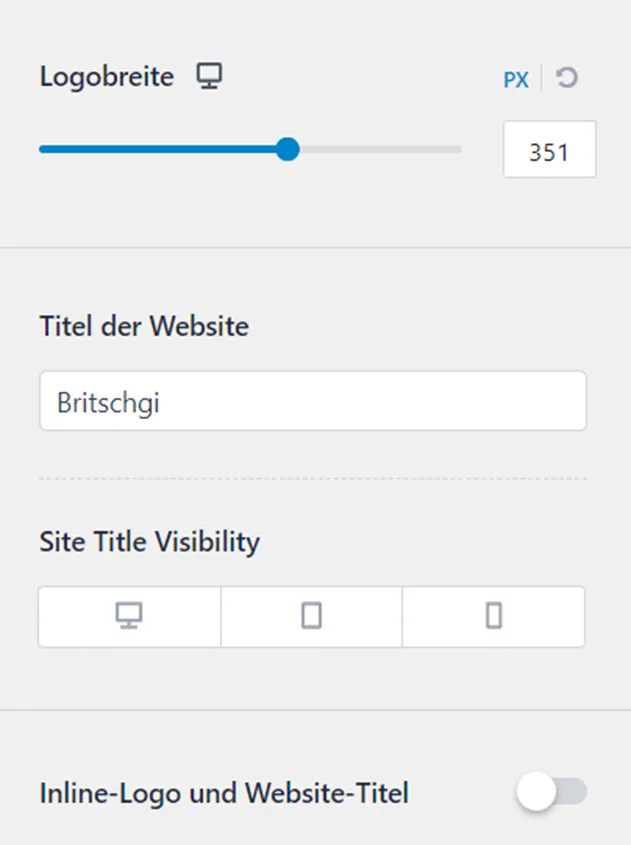The image size is (631, 845).
Task: Click the solid divider beneath the Logobreite section
Action: click(315, 247)
